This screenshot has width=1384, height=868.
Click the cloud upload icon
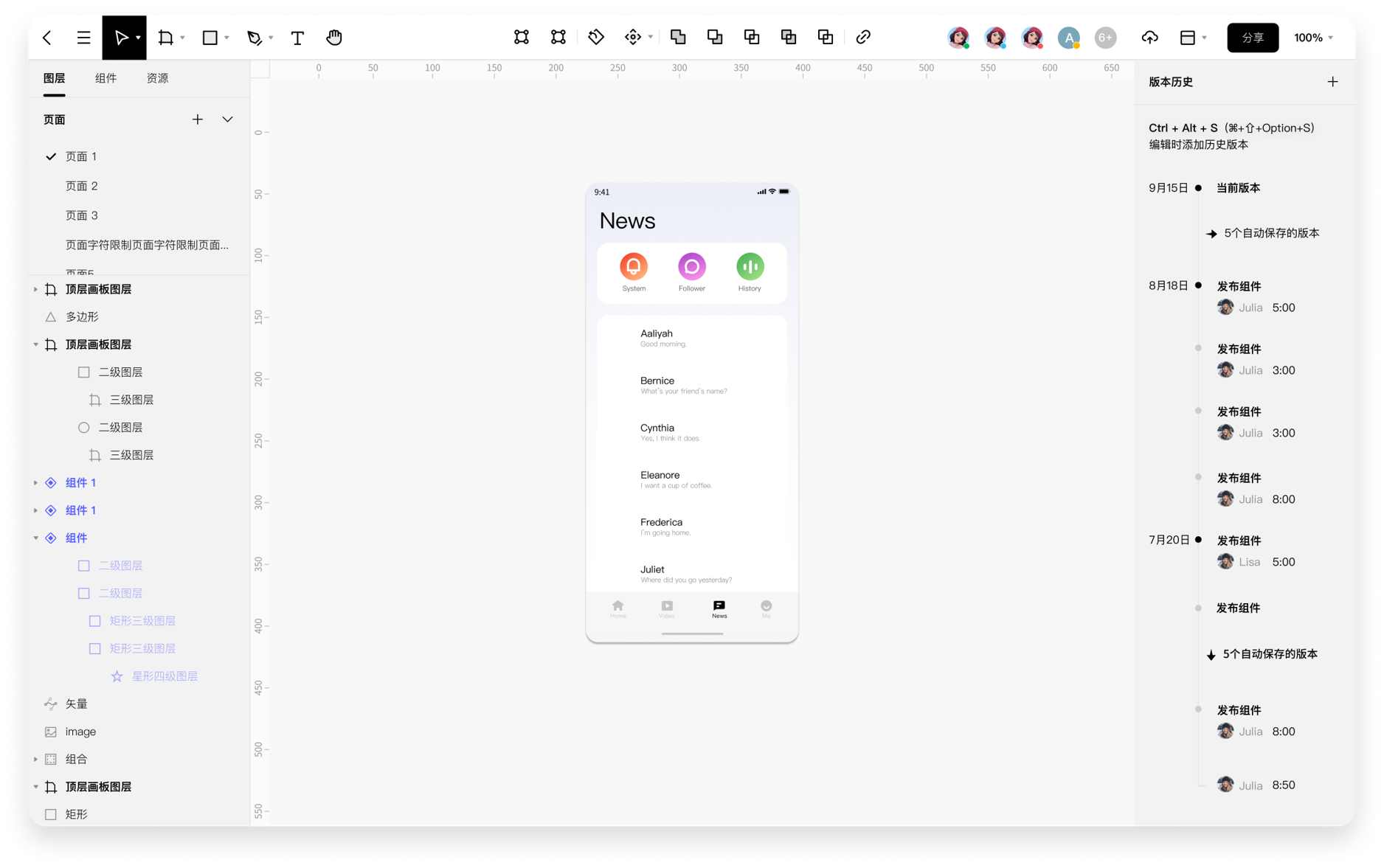click(1149, 38)
